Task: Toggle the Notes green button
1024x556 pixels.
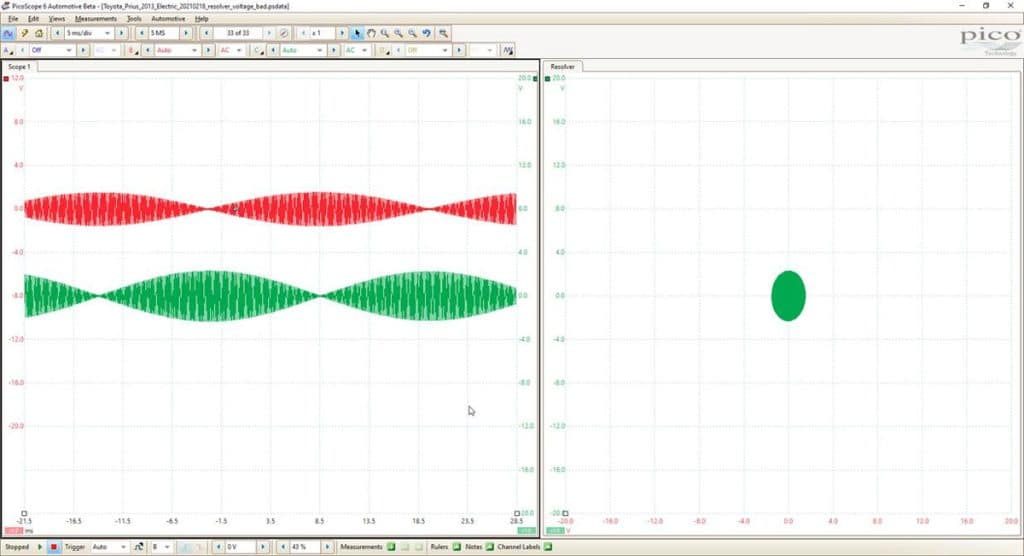Action: 489,547
